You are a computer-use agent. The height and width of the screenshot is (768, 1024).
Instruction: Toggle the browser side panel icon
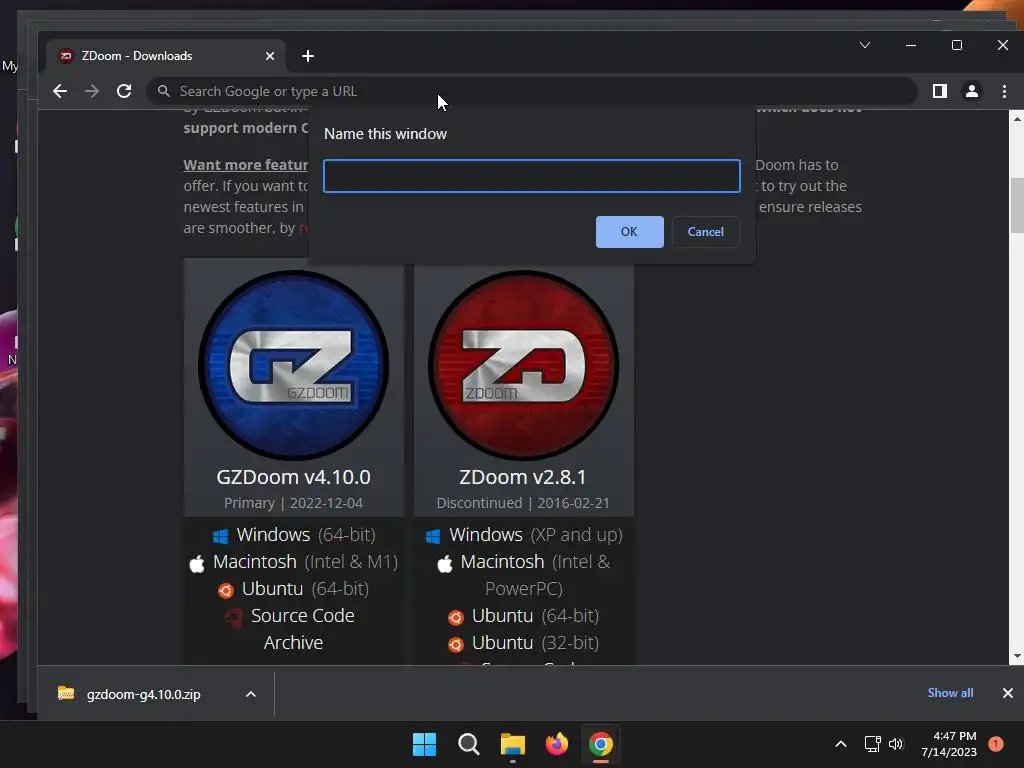point(940,91)
